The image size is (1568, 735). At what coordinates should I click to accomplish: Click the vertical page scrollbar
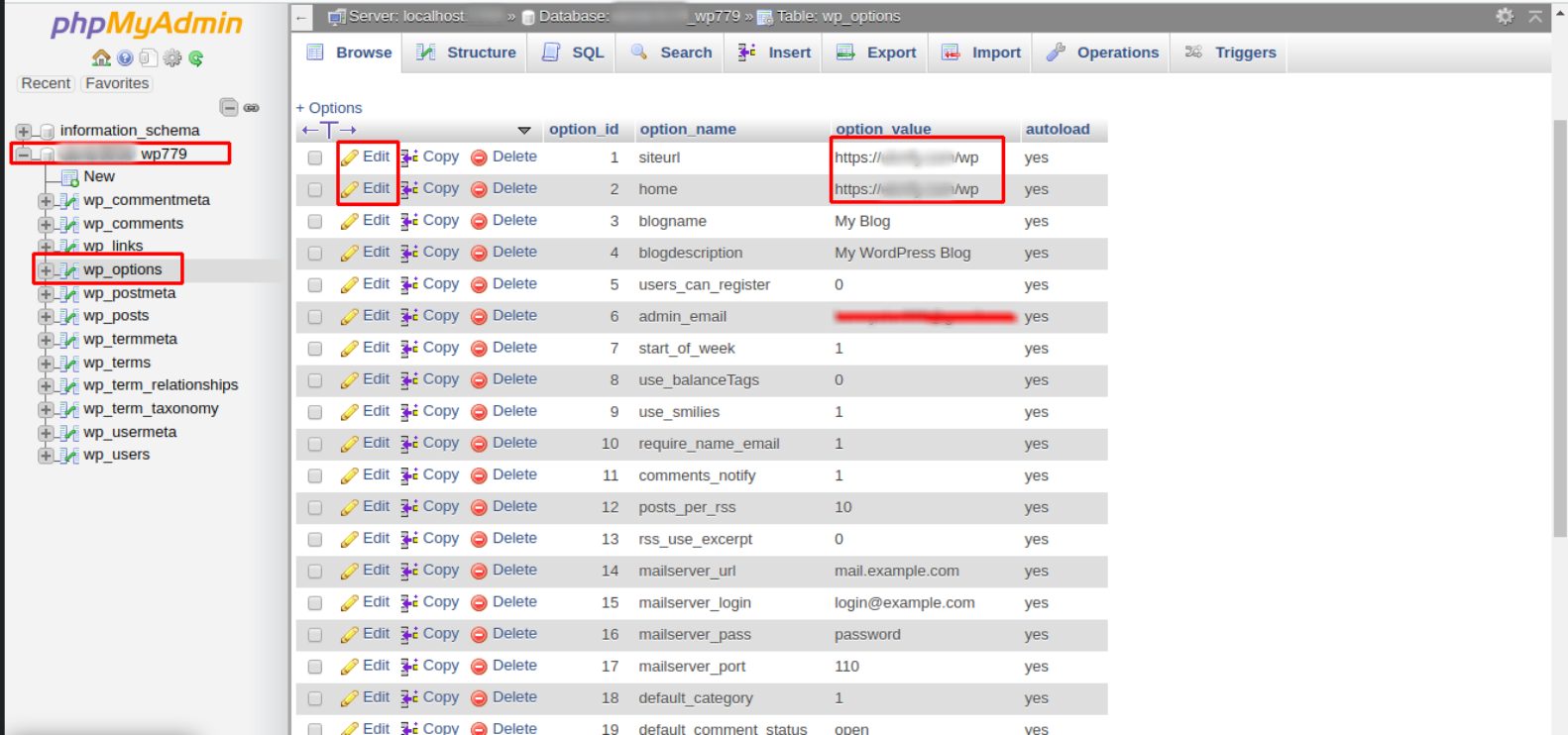[x=1559, y=329]
